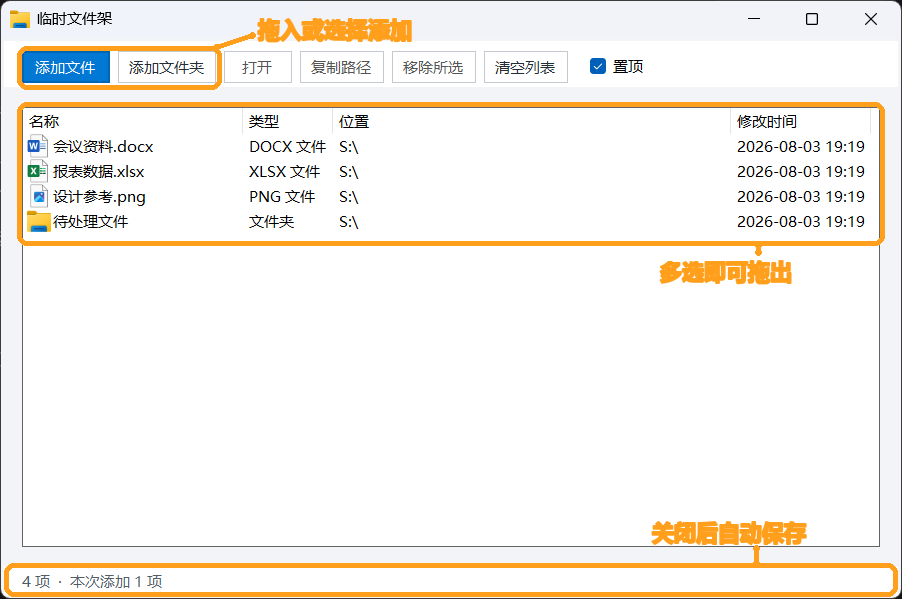Sort by the 类型 column header
This screenshot has width=902, height=599.
(x=288, y=121)
